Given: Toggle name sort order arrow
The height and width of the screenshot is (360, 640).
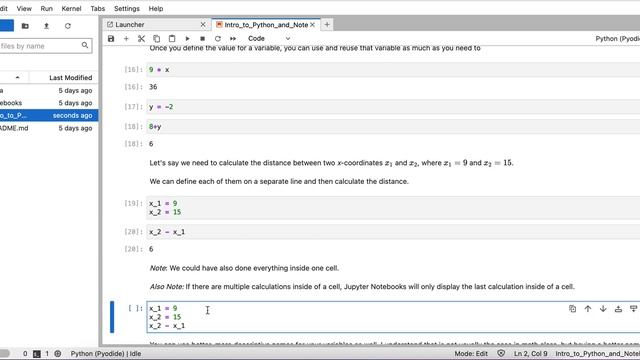Looking at the screenshot, I should (x=17, y=78).
